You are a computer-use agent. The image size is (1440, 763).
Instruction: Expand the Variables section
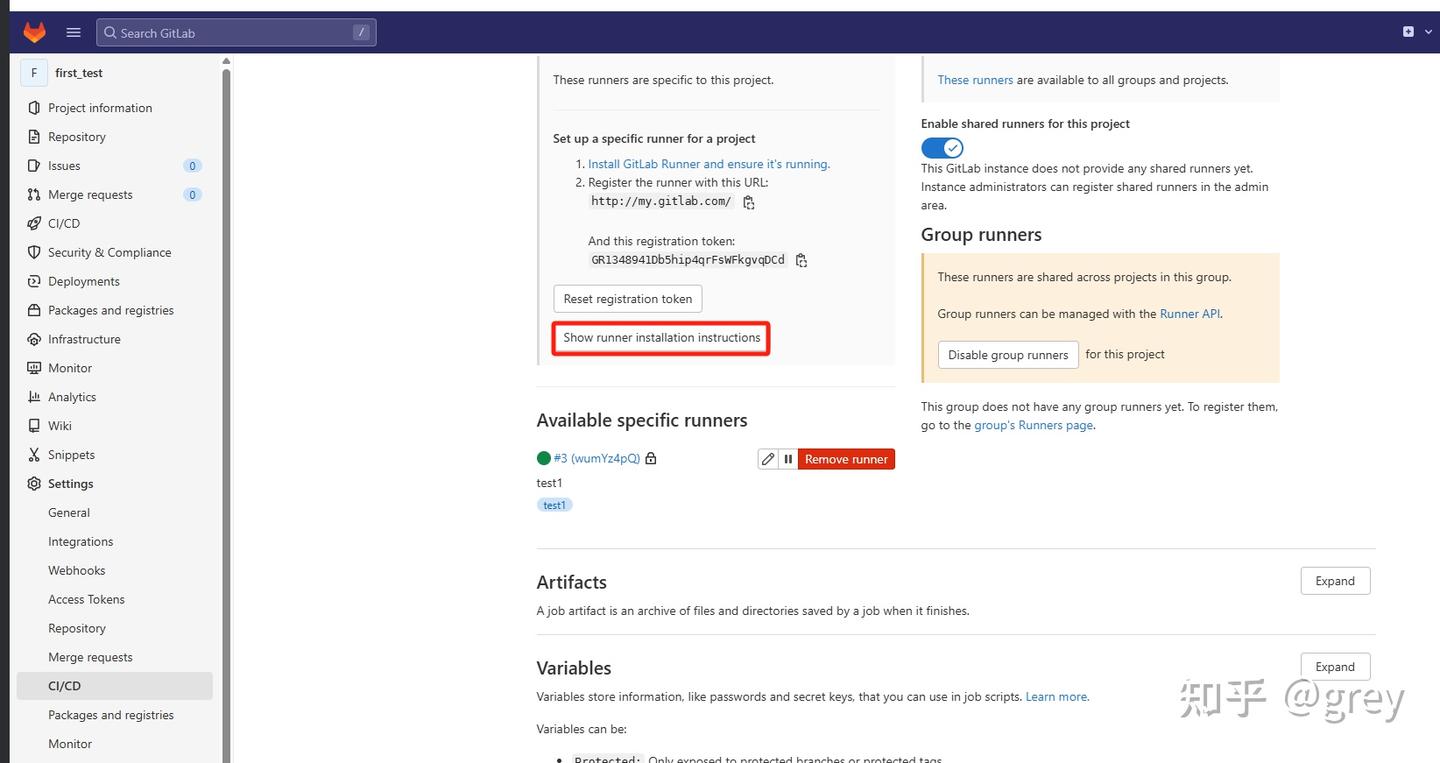tap(1334, 666)
